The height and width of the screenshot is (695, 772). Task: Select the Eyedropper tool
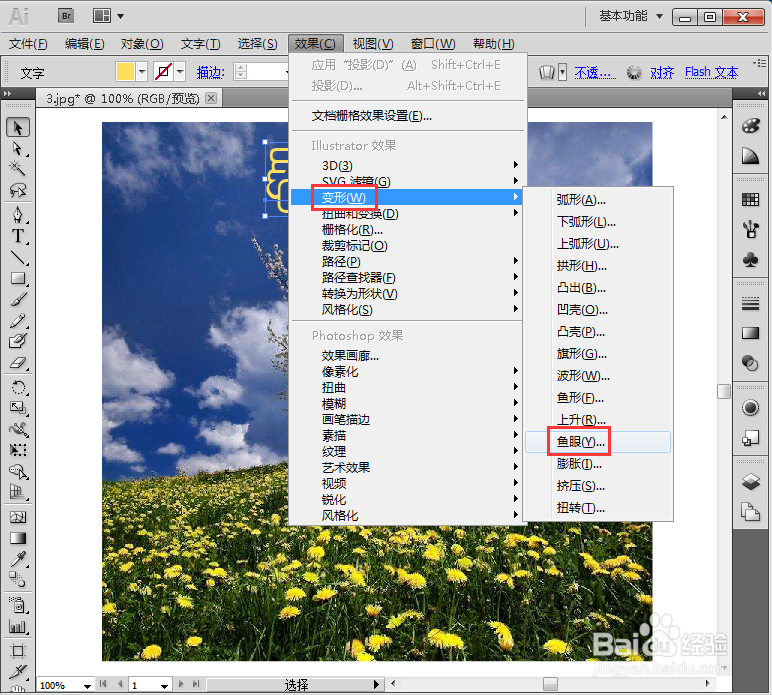click(18, 559)
